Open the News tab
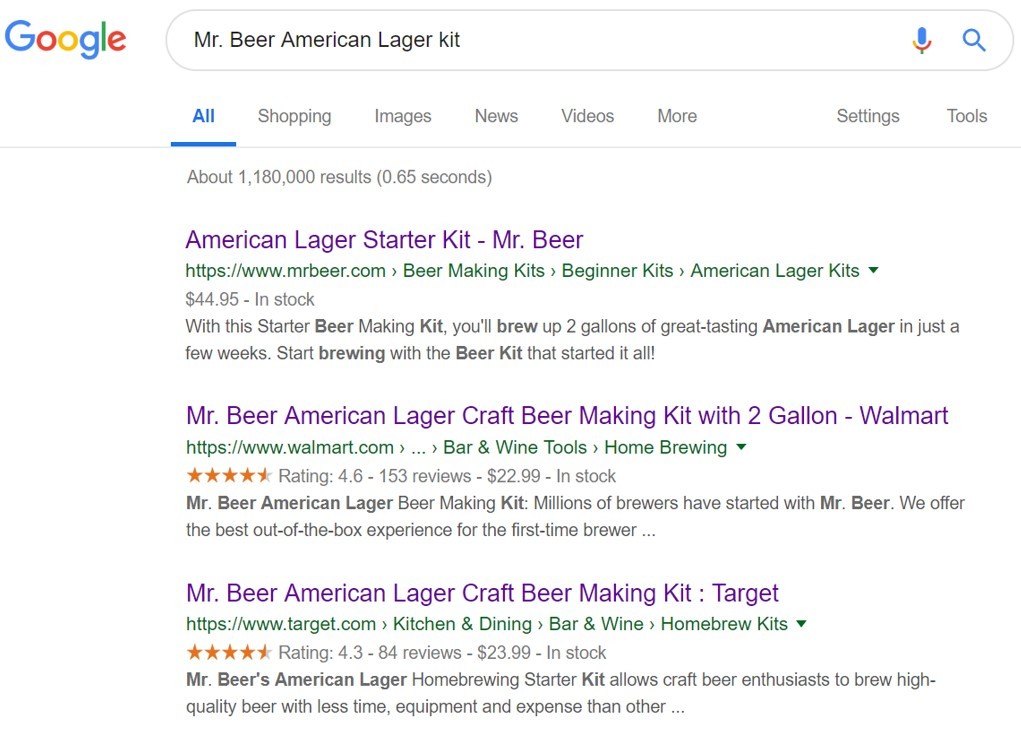 tap(496, 116)
